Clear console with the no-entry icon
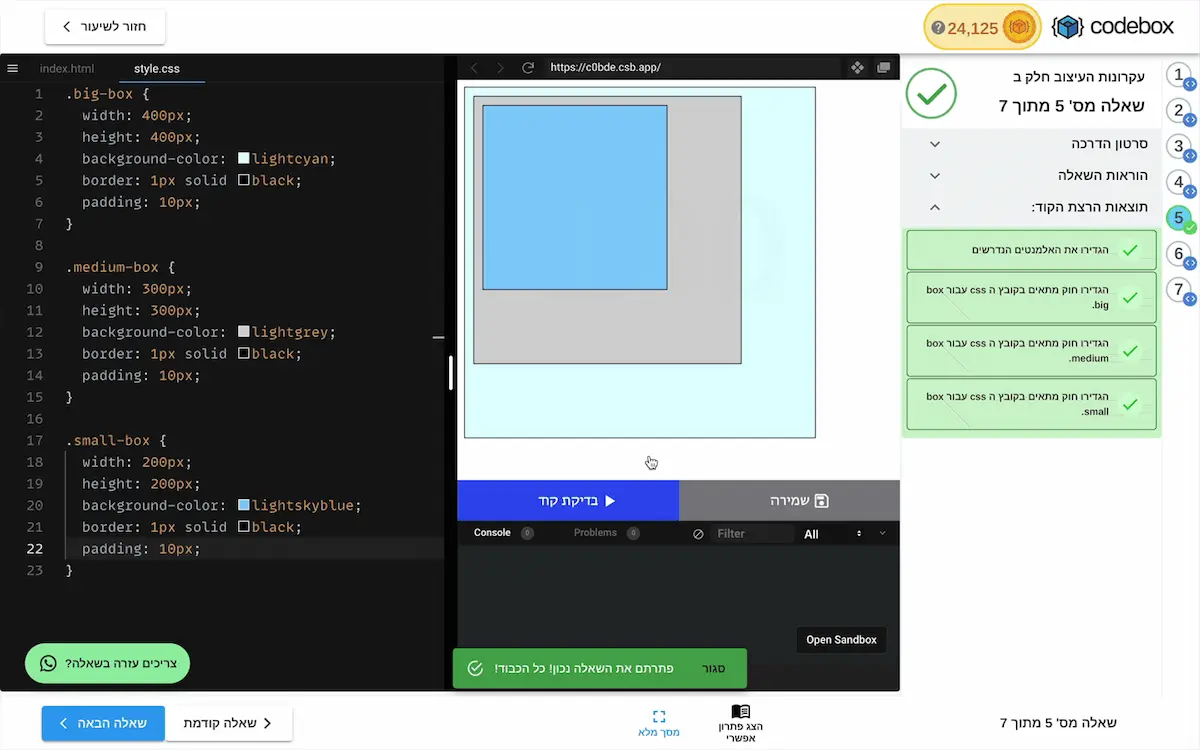Image resolution: width=1200 pixels, height=750 pixels. (x=699, y=534)
